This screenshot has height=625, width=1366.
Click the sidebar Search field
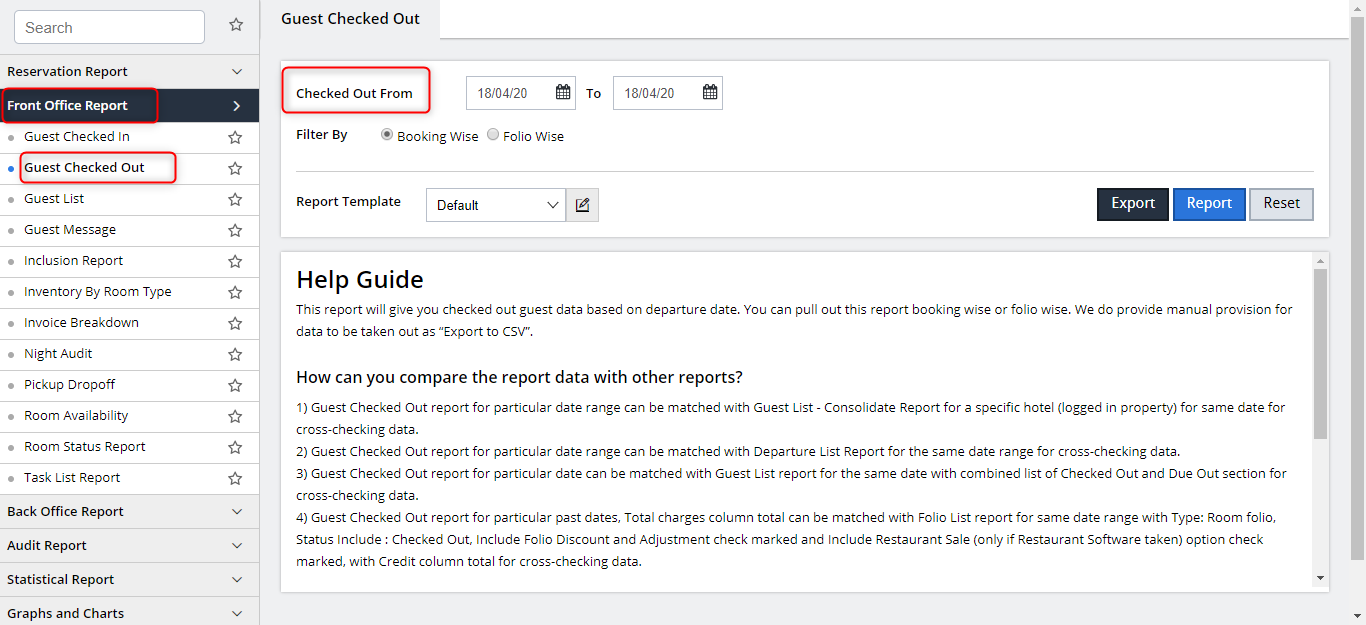[x=109, y=27]
